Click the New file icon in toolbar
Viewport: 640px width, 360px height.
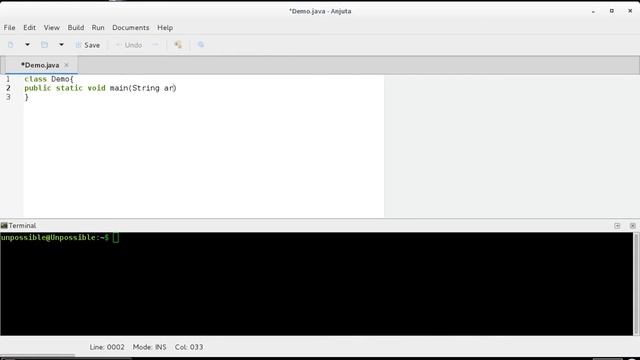(x=11, y=45)
